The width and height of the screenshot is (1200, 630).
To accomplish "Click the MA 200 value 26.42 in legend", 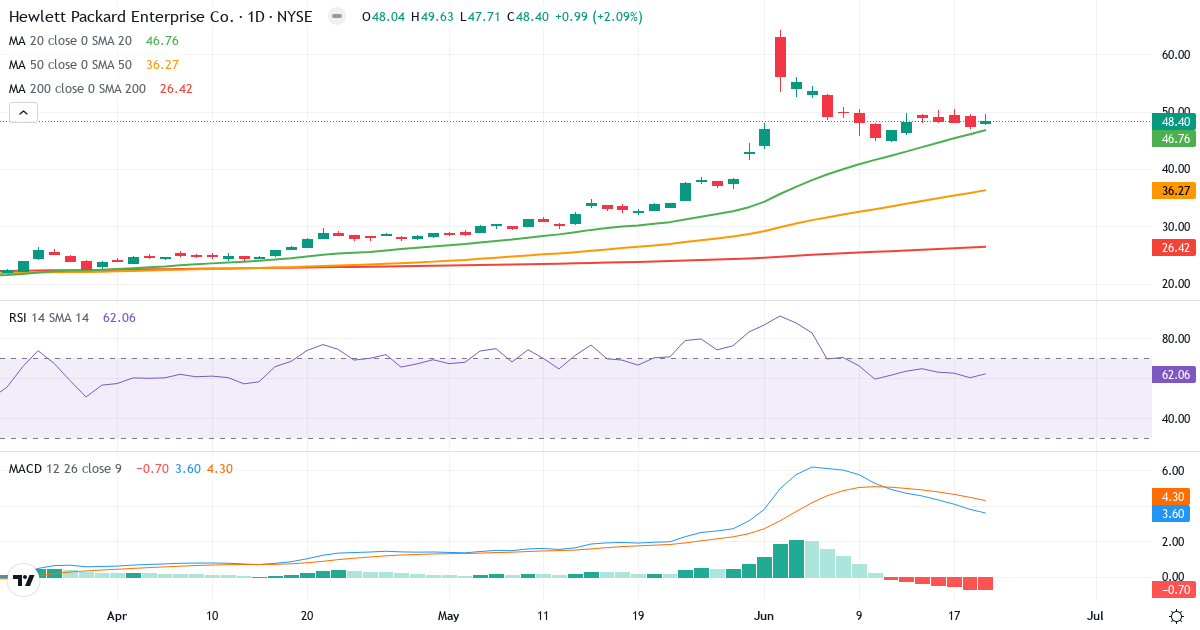I will (x=176, y=89).
